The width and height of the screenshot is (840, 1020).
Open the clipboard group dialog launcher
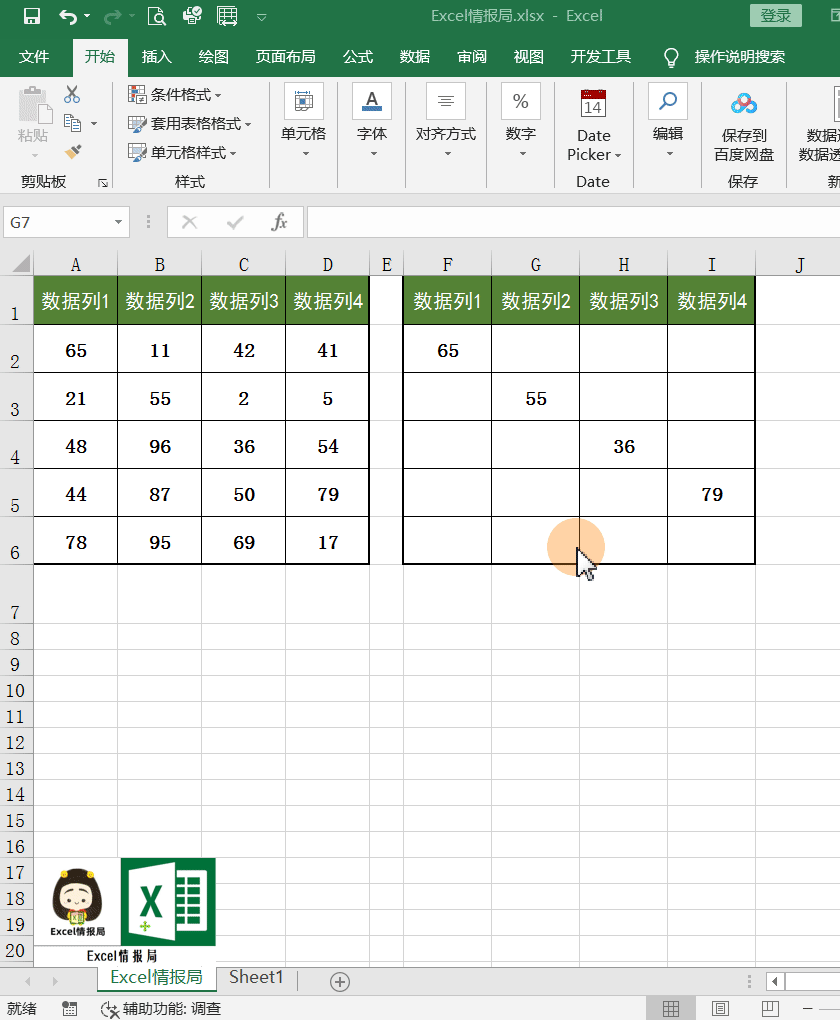tap(103, 183)
